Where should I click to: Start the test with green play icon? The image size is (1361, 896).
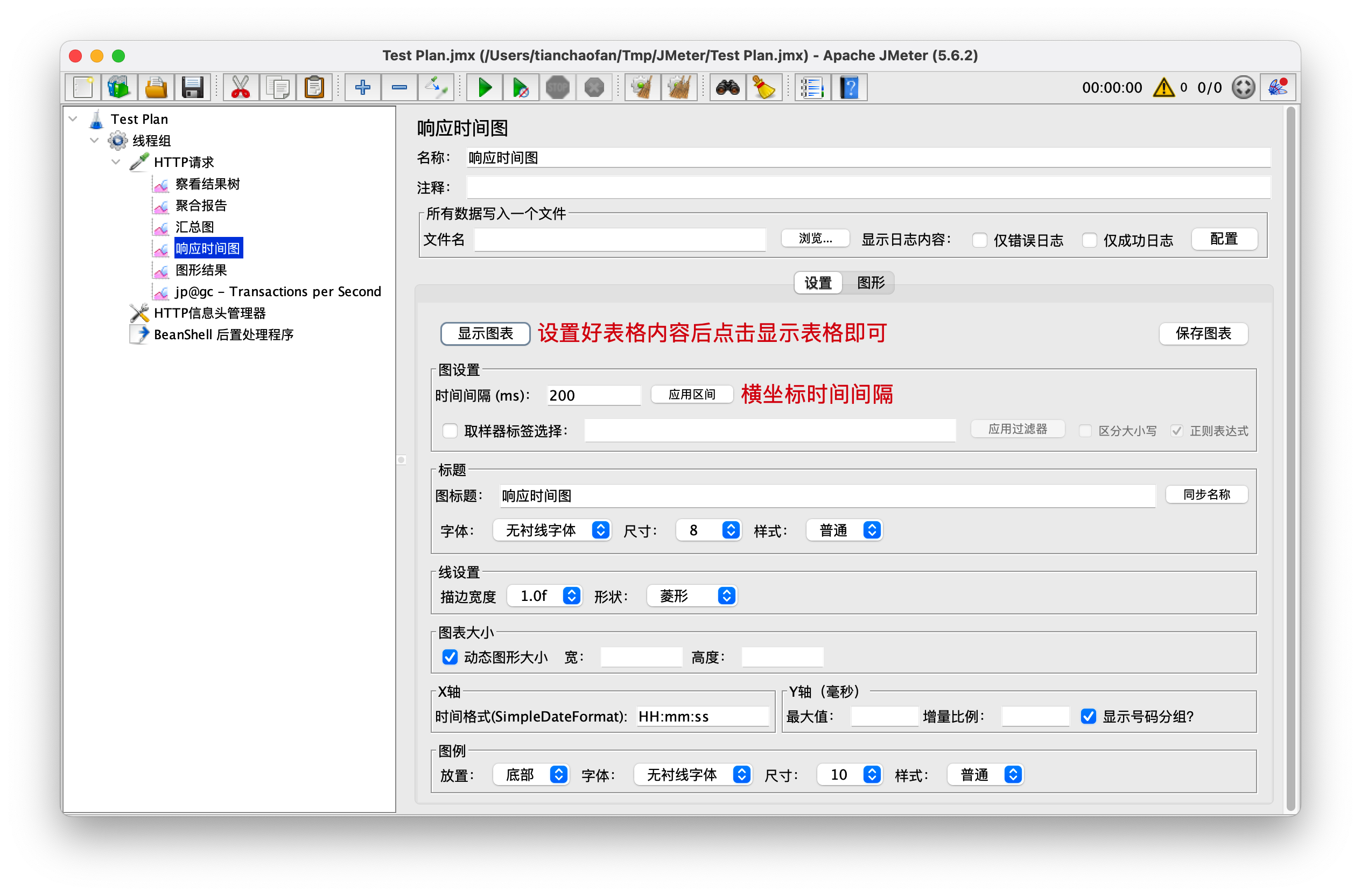[x=485, y=87]
